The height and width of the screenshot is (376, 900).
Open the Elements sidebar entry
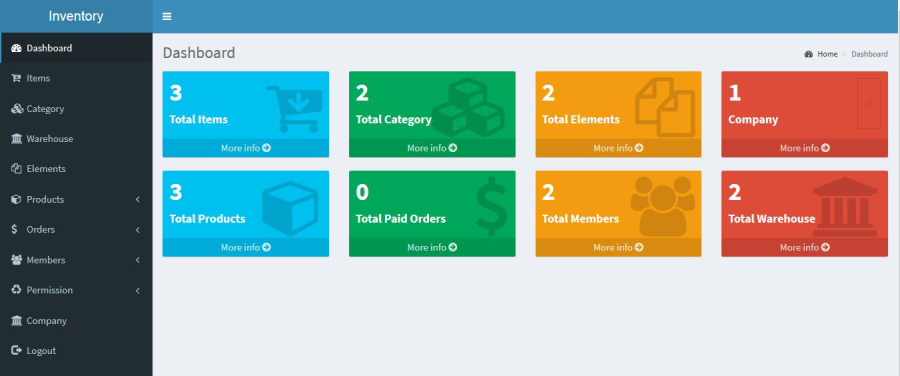point(76,169)
